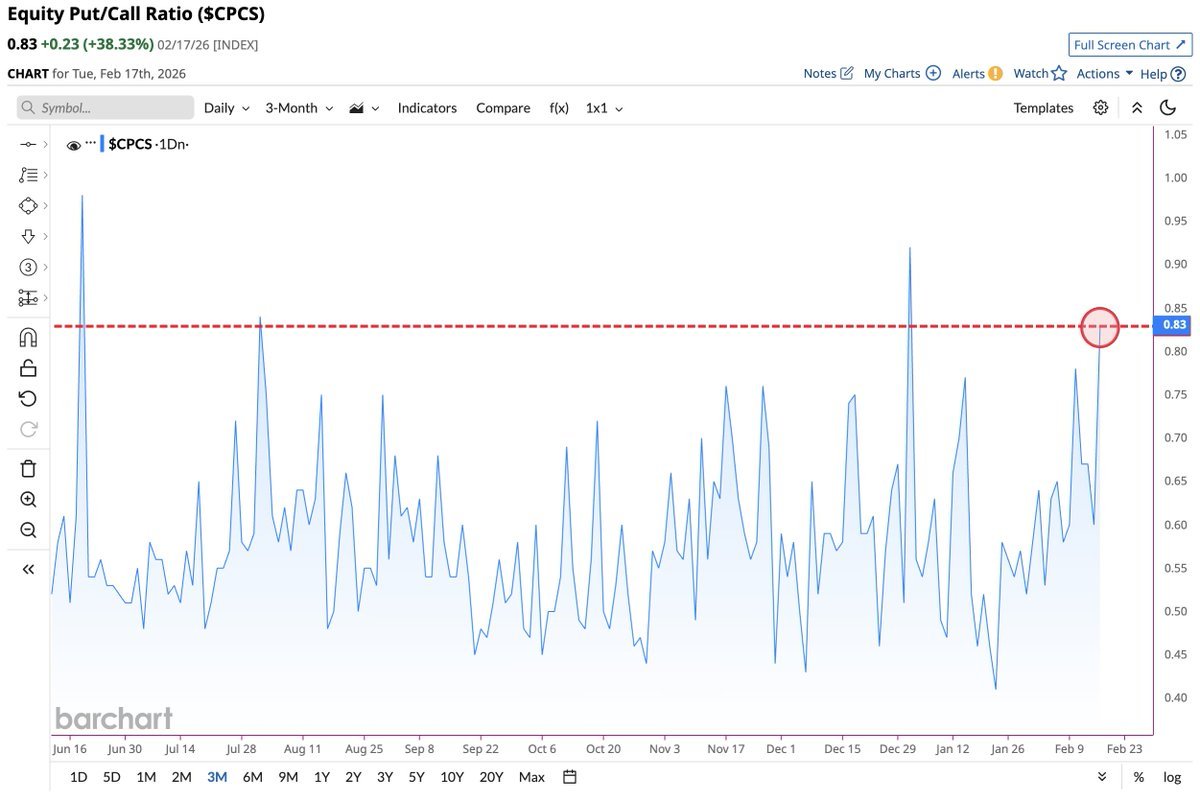Click the undo arrow icon
Image resolution: width=1200 pixels, height=801 pixels.
click(x=28, y=399)
